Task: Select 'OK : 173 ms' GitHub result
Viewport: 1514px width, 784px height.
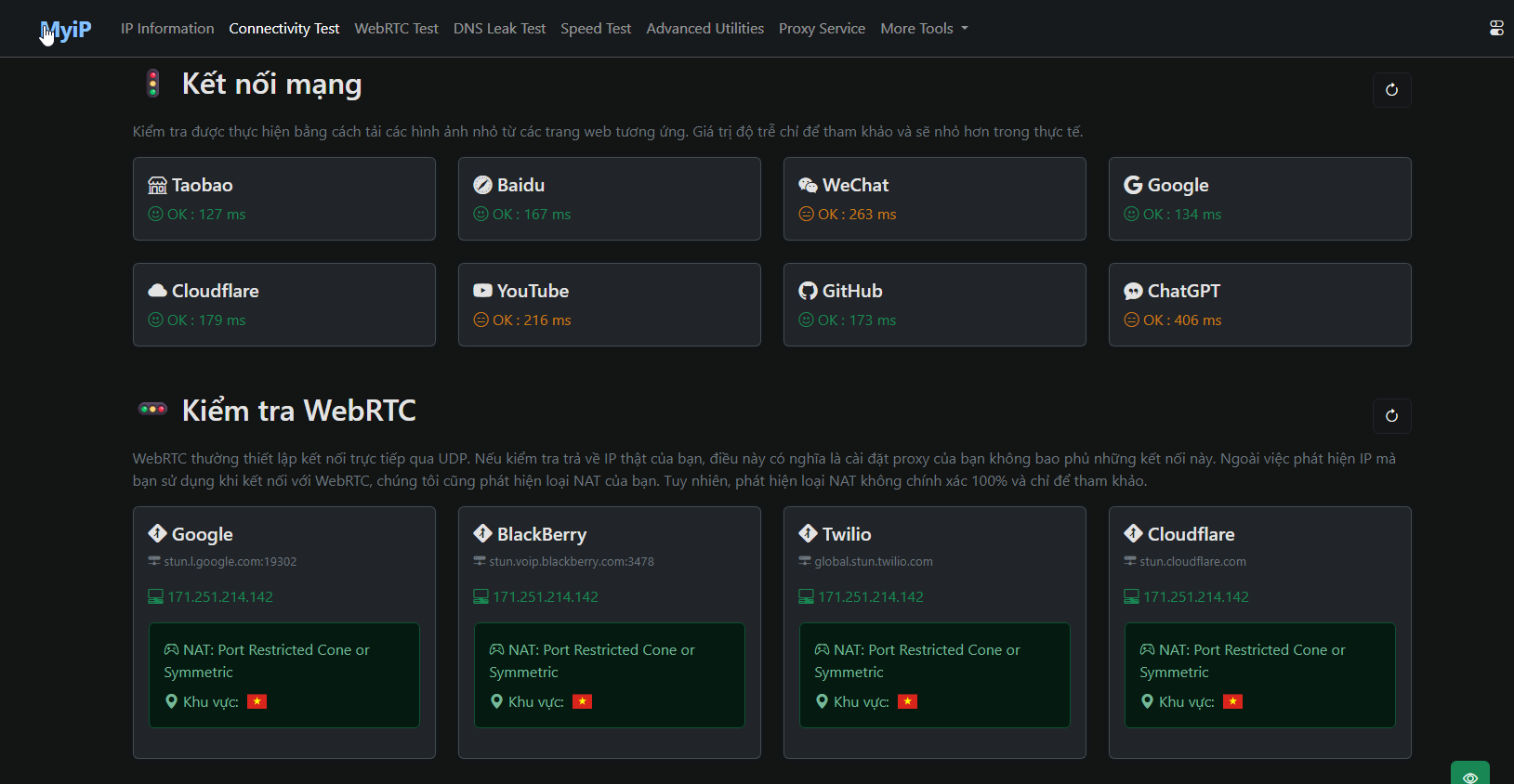Action: point(857,320)
